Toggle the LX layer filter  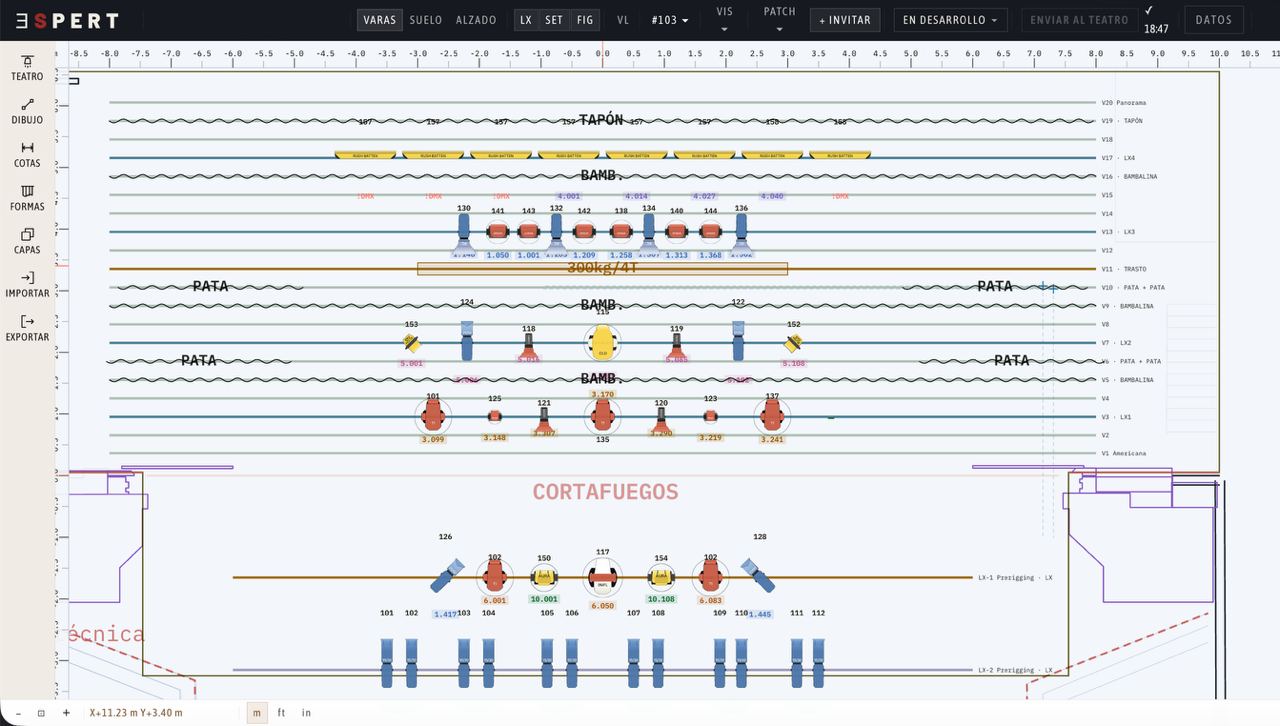point(526,20)
